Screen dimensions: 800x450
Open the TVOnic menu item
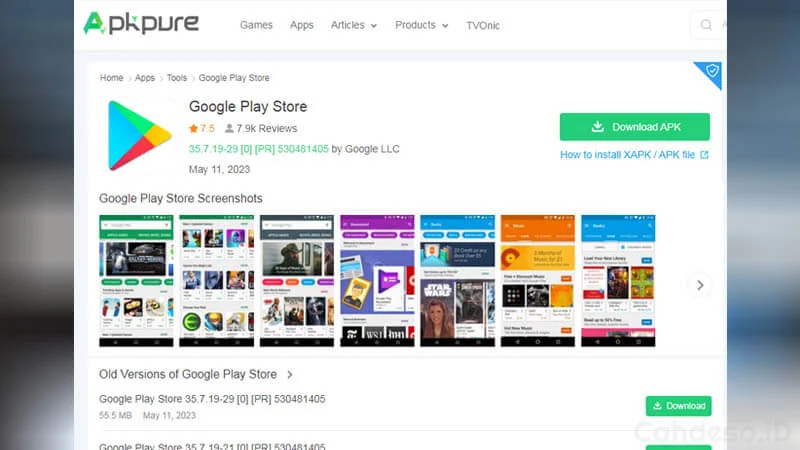(483, 26)
